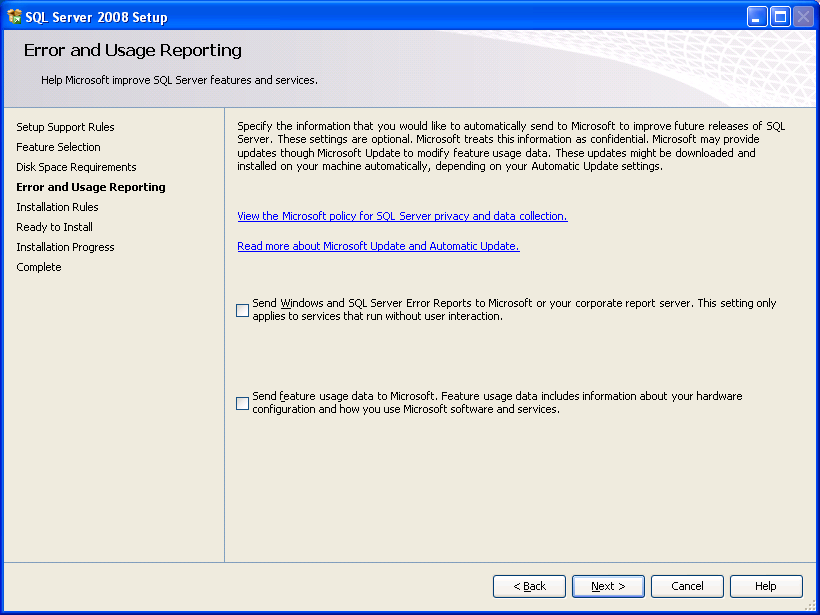820x615 pixels.
Task: Enable sending feature usage data to Microsoft
Action: [242, 403]
